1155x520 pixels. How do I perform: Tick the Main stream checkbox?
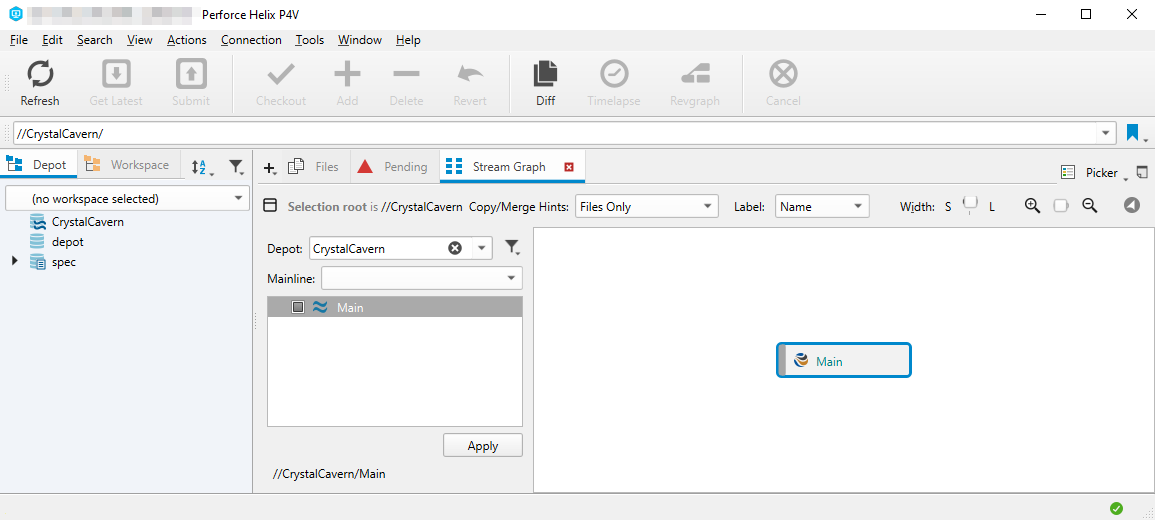298,307
